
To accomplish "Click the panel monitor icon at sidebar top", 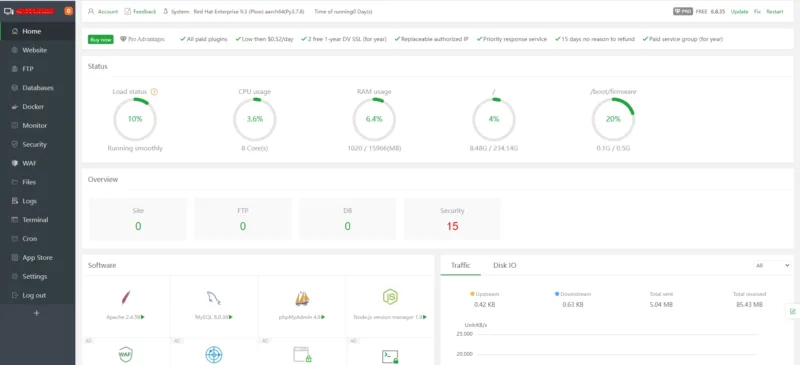I will coord(8,11).
